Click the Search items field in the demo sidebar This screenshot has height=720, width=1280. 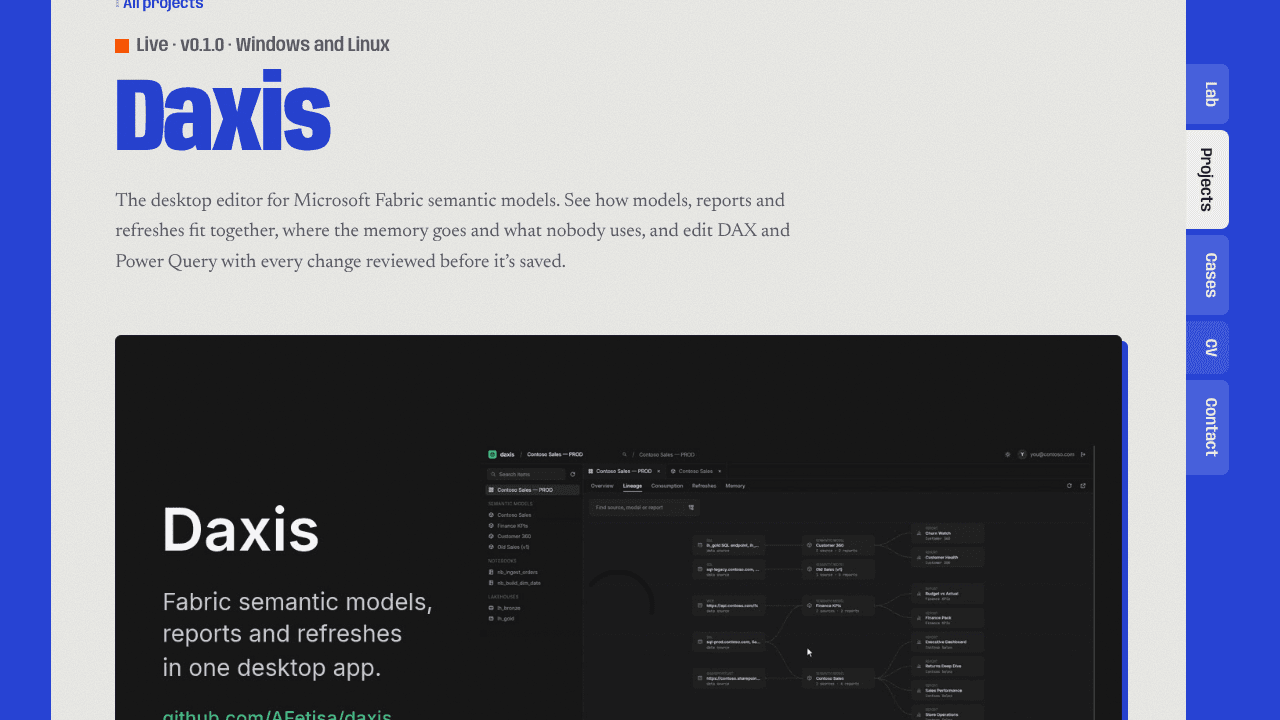pyautogui.click(x=525, y=474)
